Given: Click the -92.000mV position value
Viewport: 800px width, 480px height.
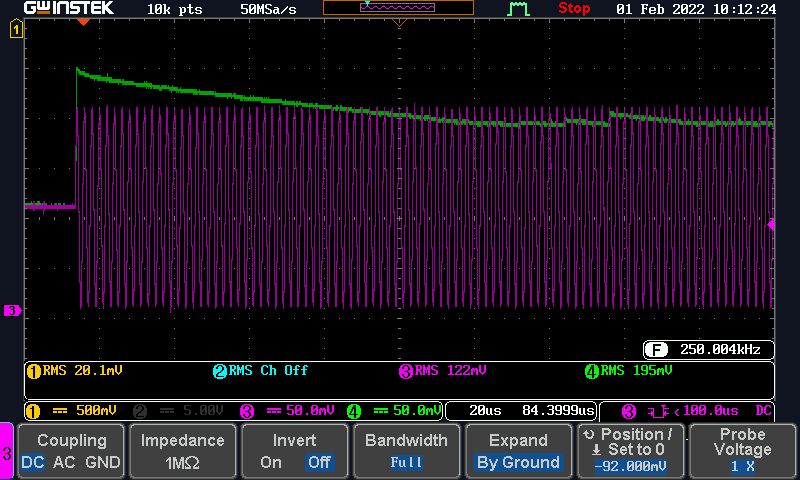Looking at the screenshot, I should pyautogui.click(x=631, y=466).
